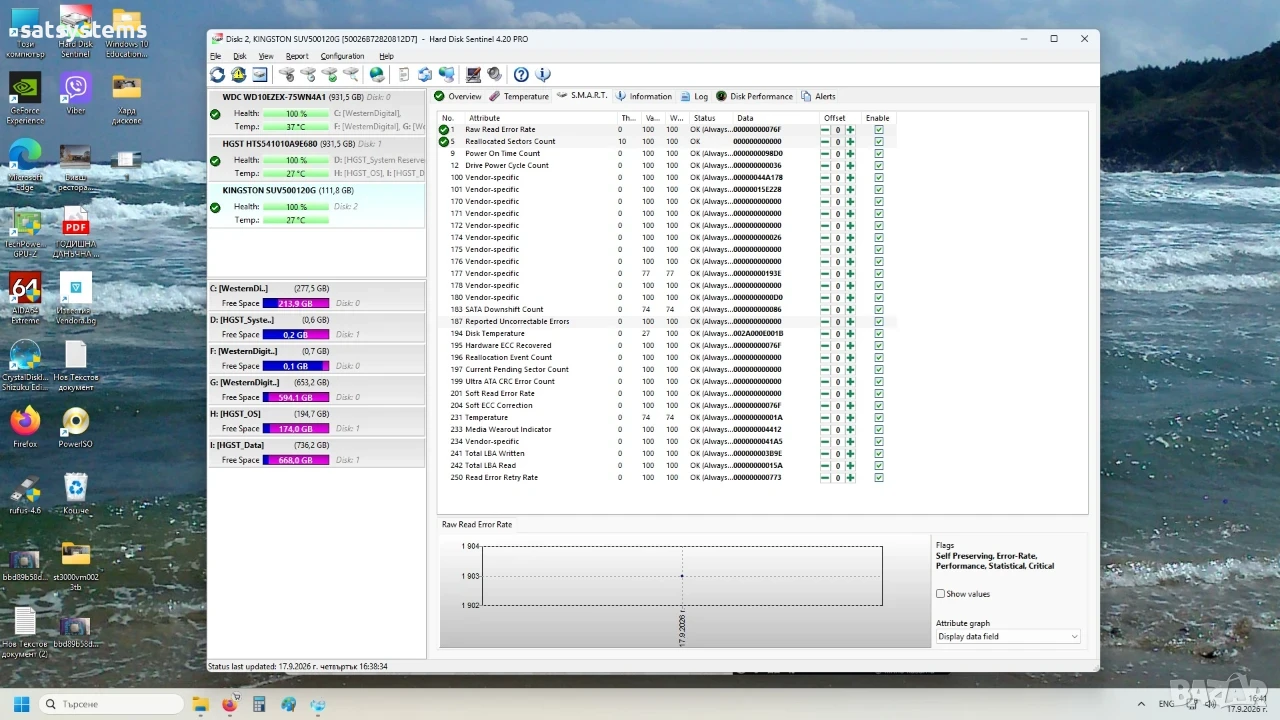
Task: Click the globe icon in the toolbar
Action: [x=377, y=75]
